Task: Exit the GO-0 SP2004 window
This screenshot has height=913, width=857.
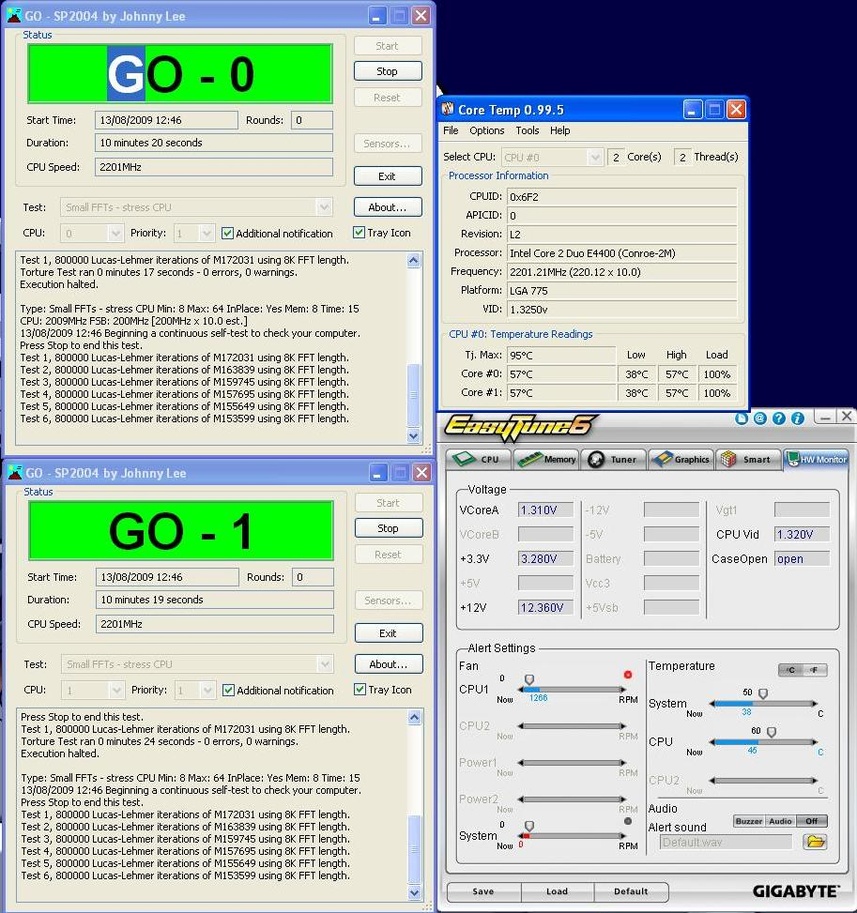Action: click(x=387, y=176)
